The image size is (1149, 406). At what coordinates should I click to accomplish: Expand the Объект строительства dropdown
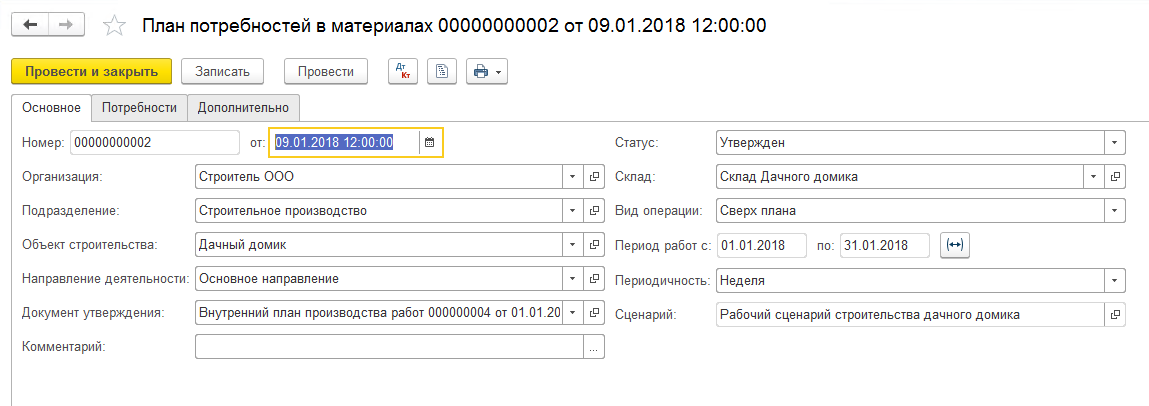pos(573,246)
